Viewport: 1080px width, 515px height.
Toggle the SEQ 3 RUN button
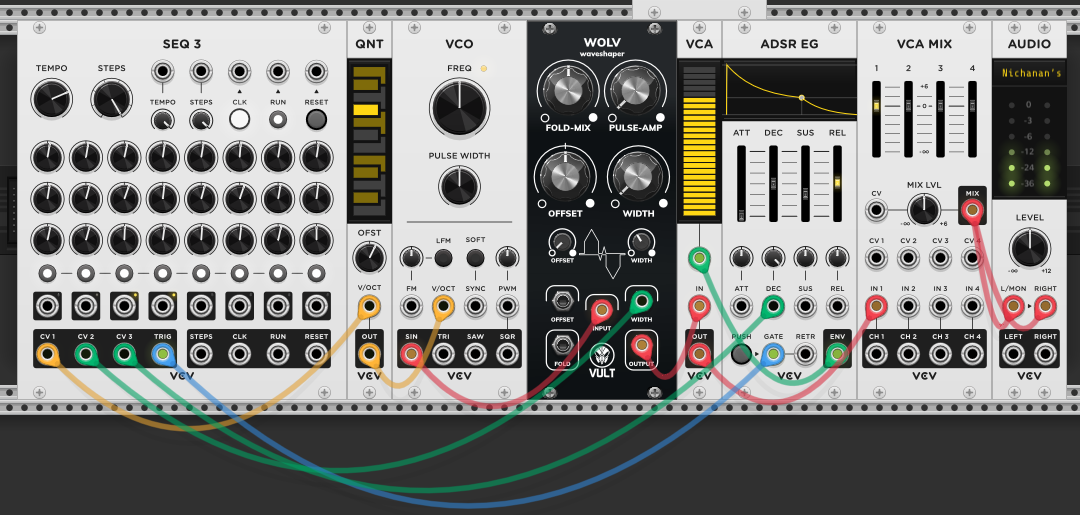[x=278, y=120]
